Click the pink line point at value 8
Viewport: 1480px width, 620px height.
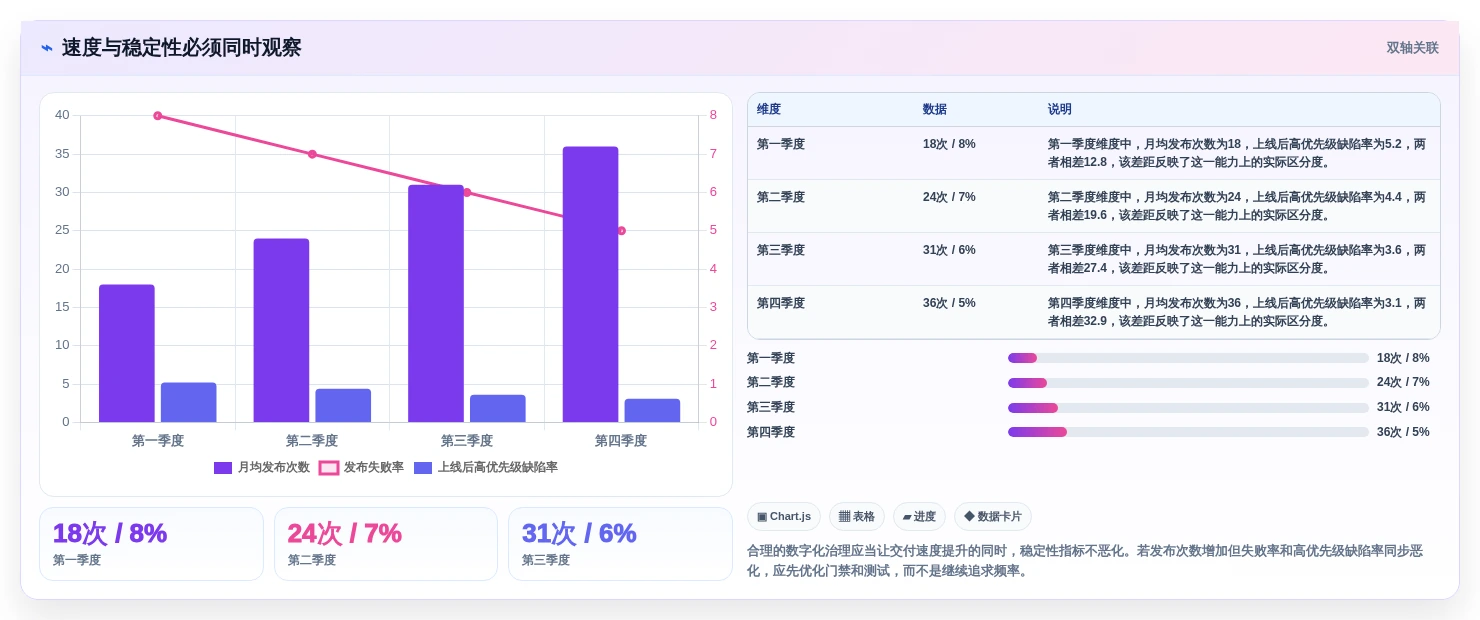[158, 116]
